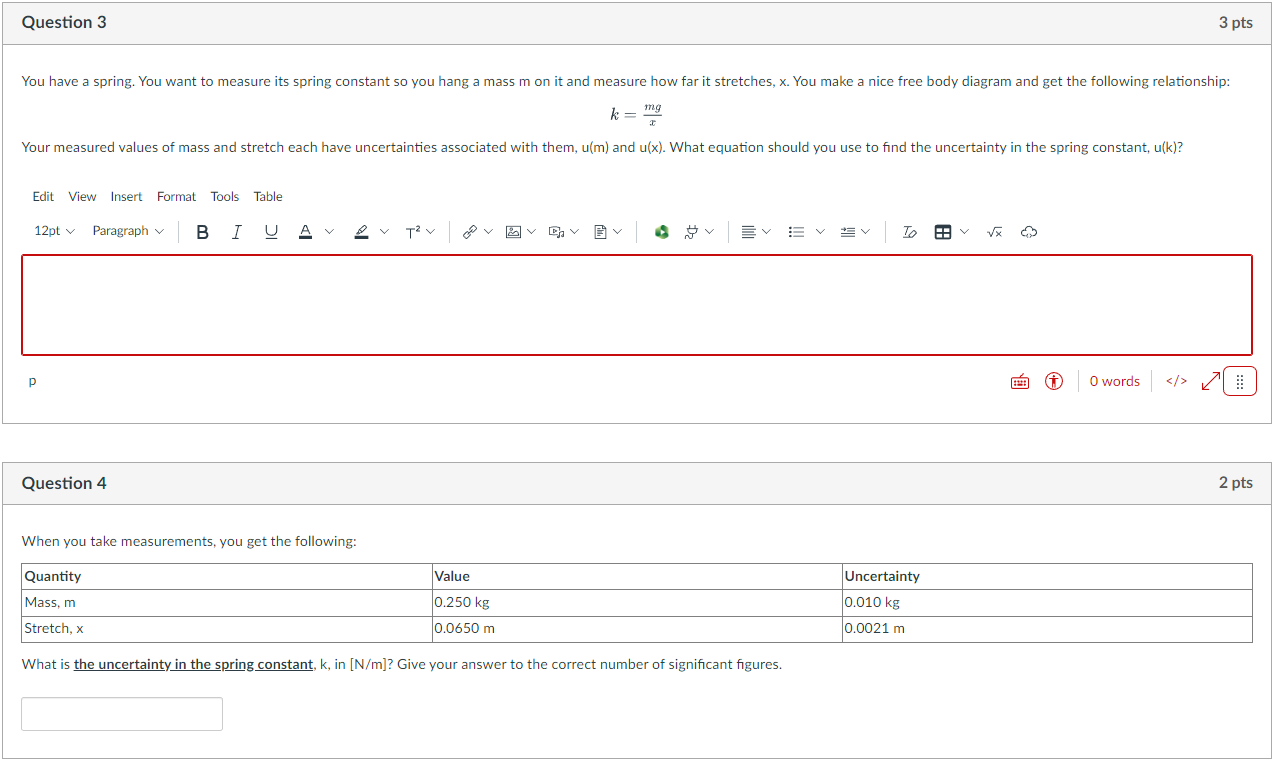Image resolution: width=1276 pixels, height=763 pixels.
Task: Open the Insert menu
Action: pyautogui.click(x=126, y=196)
